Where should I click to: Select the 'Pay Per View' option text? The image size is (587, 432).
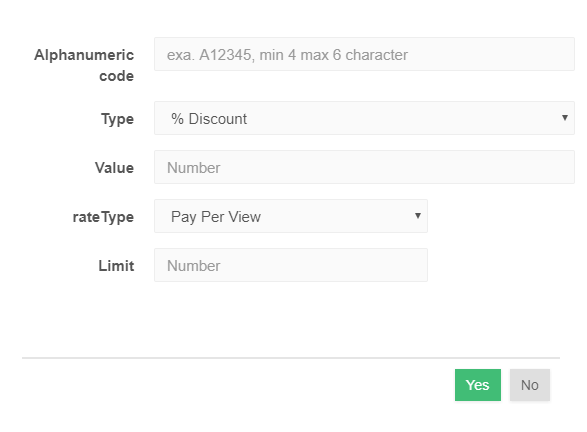coord(216,217)
